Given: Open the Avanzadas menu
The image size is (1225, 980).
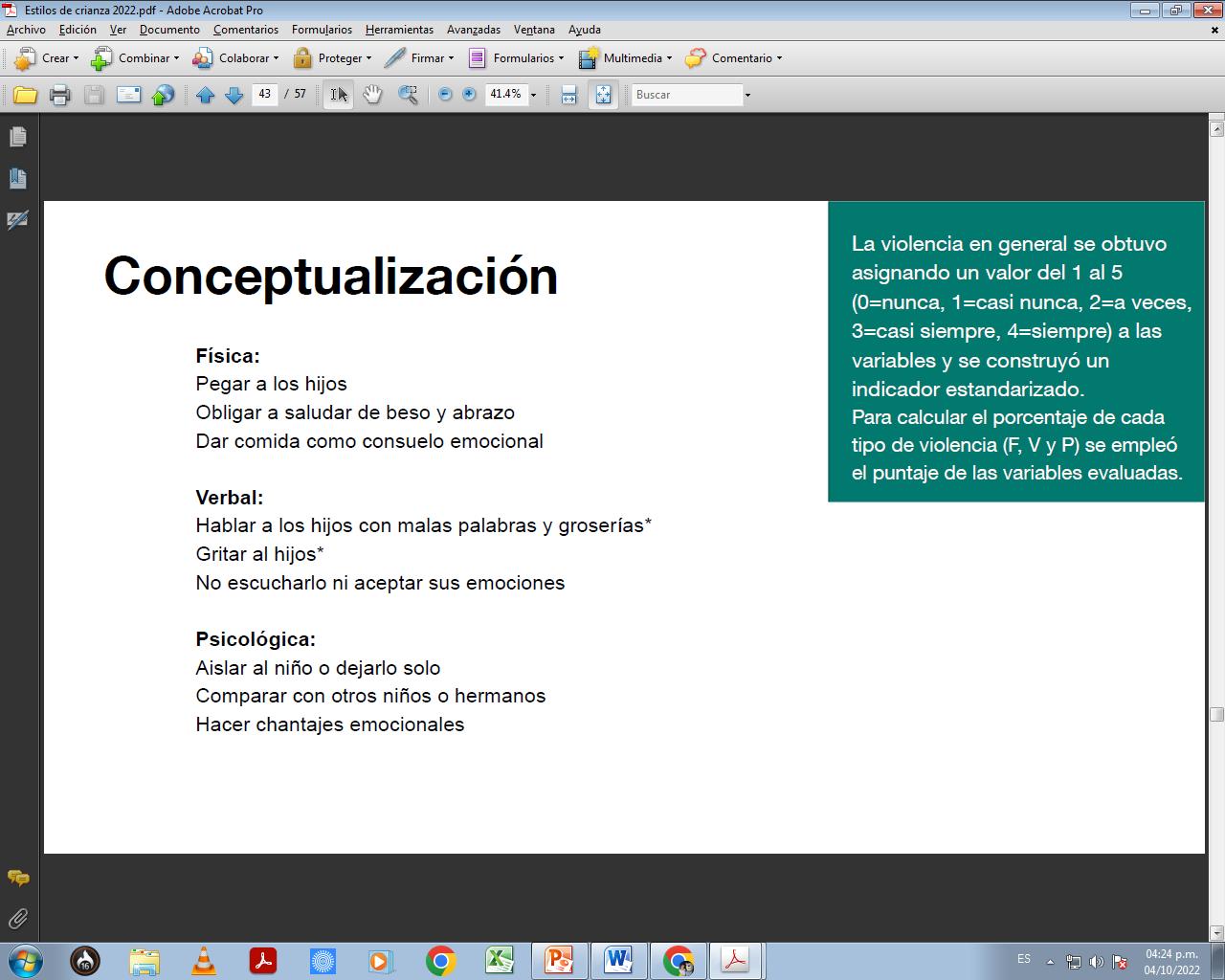Looking at the screenshot, I should (474, 30).
